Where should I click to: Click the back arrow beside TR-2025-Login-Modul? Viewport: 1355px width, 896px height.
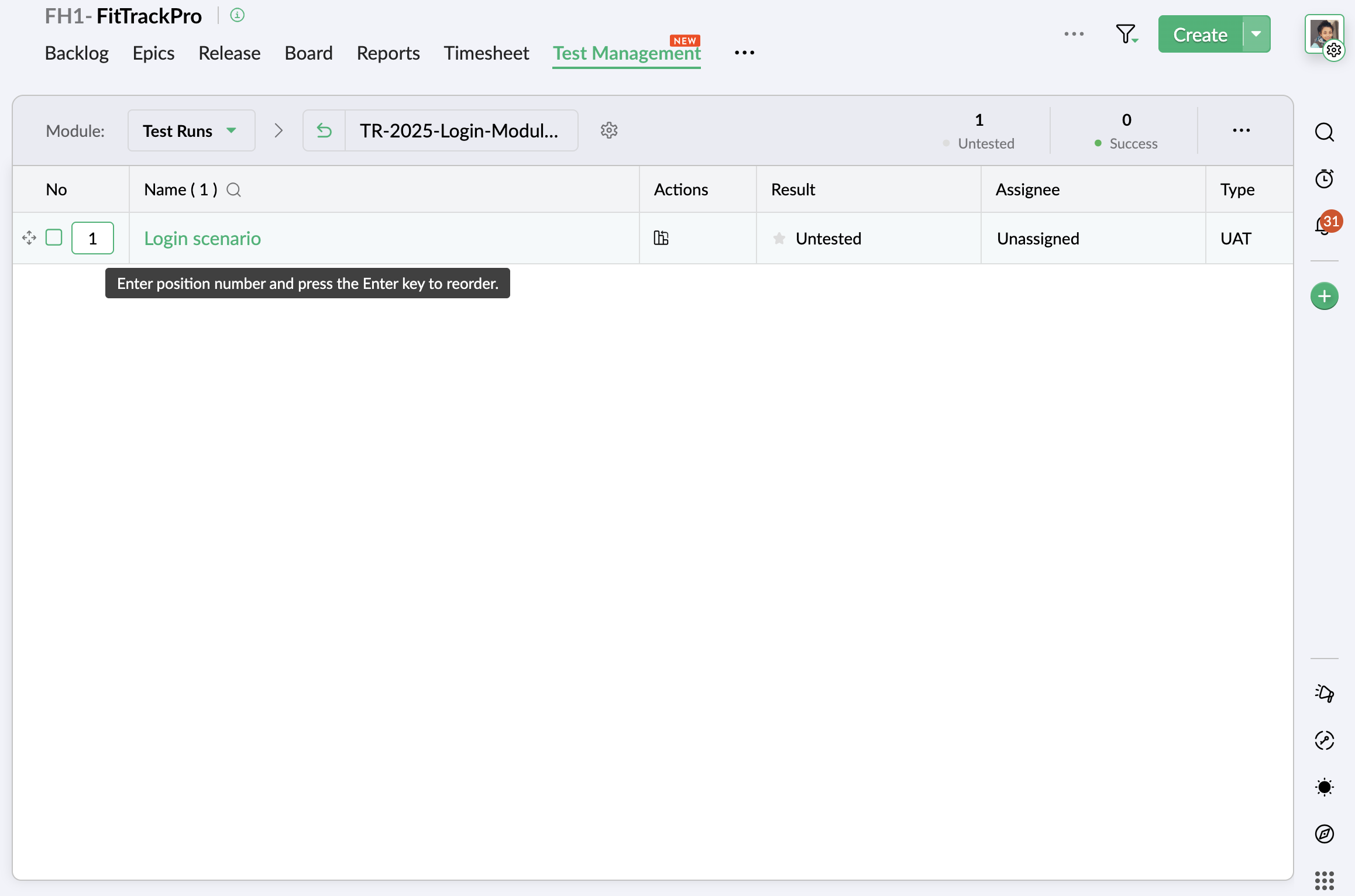tap(324, 130)
